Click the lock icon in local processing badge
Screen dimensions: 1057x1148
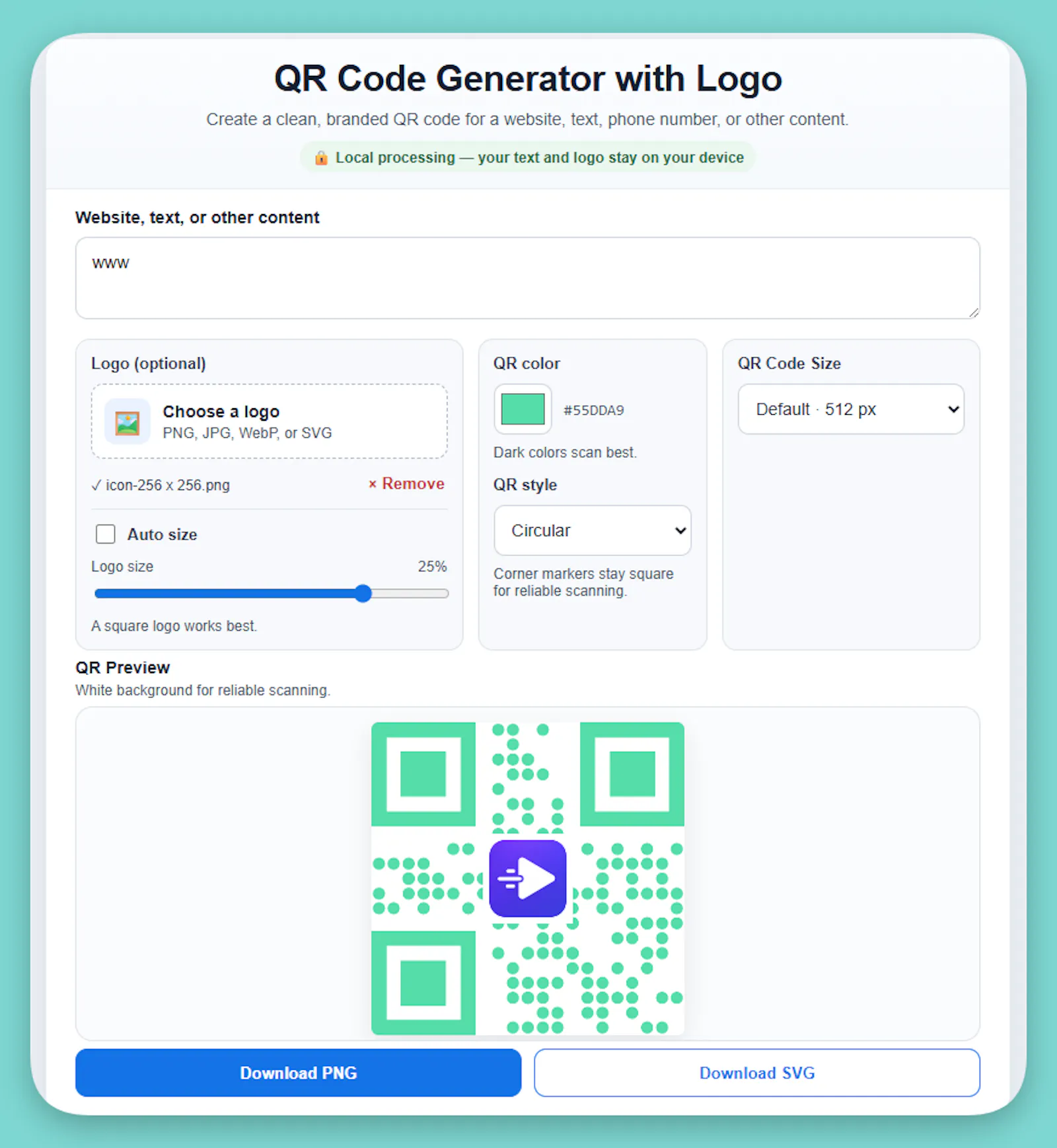(321, 158)
